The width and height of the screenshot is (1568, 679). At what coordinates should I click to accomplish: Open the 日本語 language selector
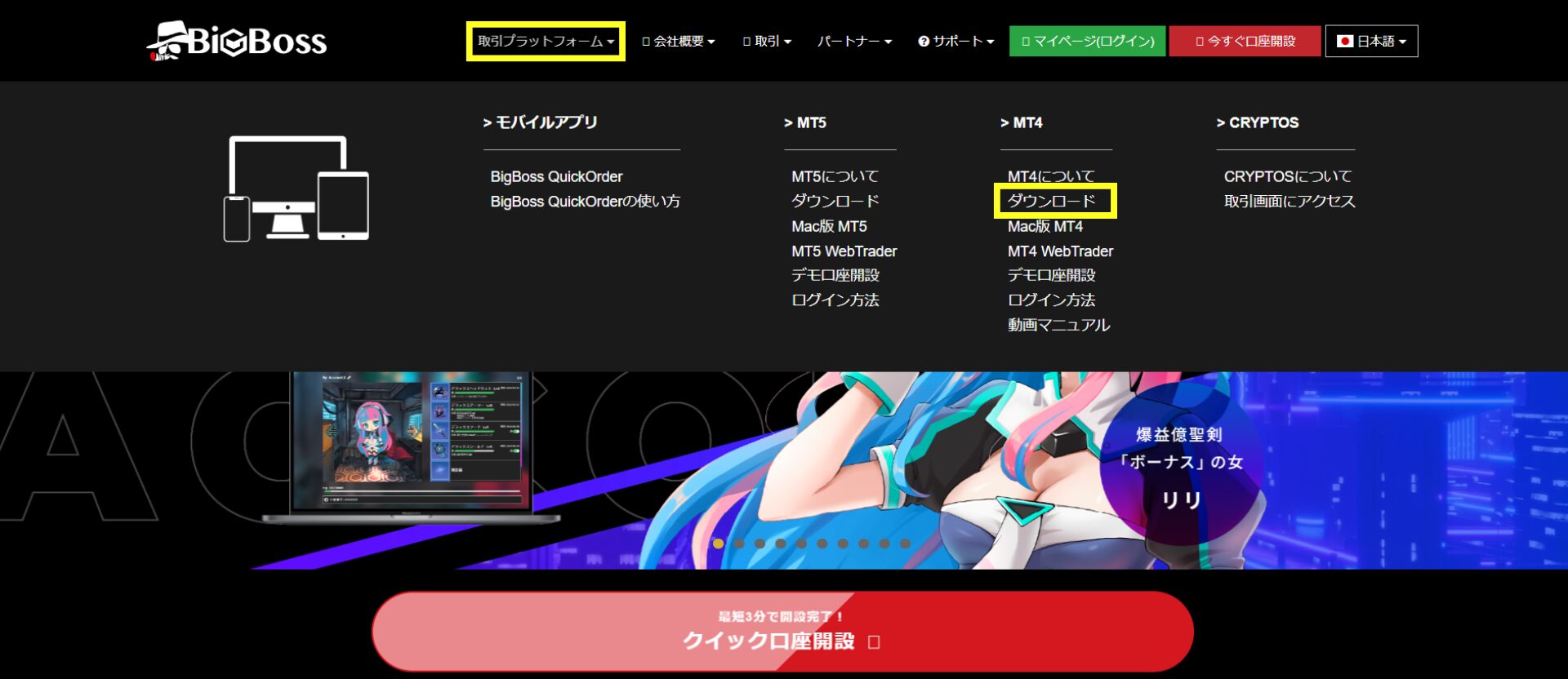point(1372,41)
